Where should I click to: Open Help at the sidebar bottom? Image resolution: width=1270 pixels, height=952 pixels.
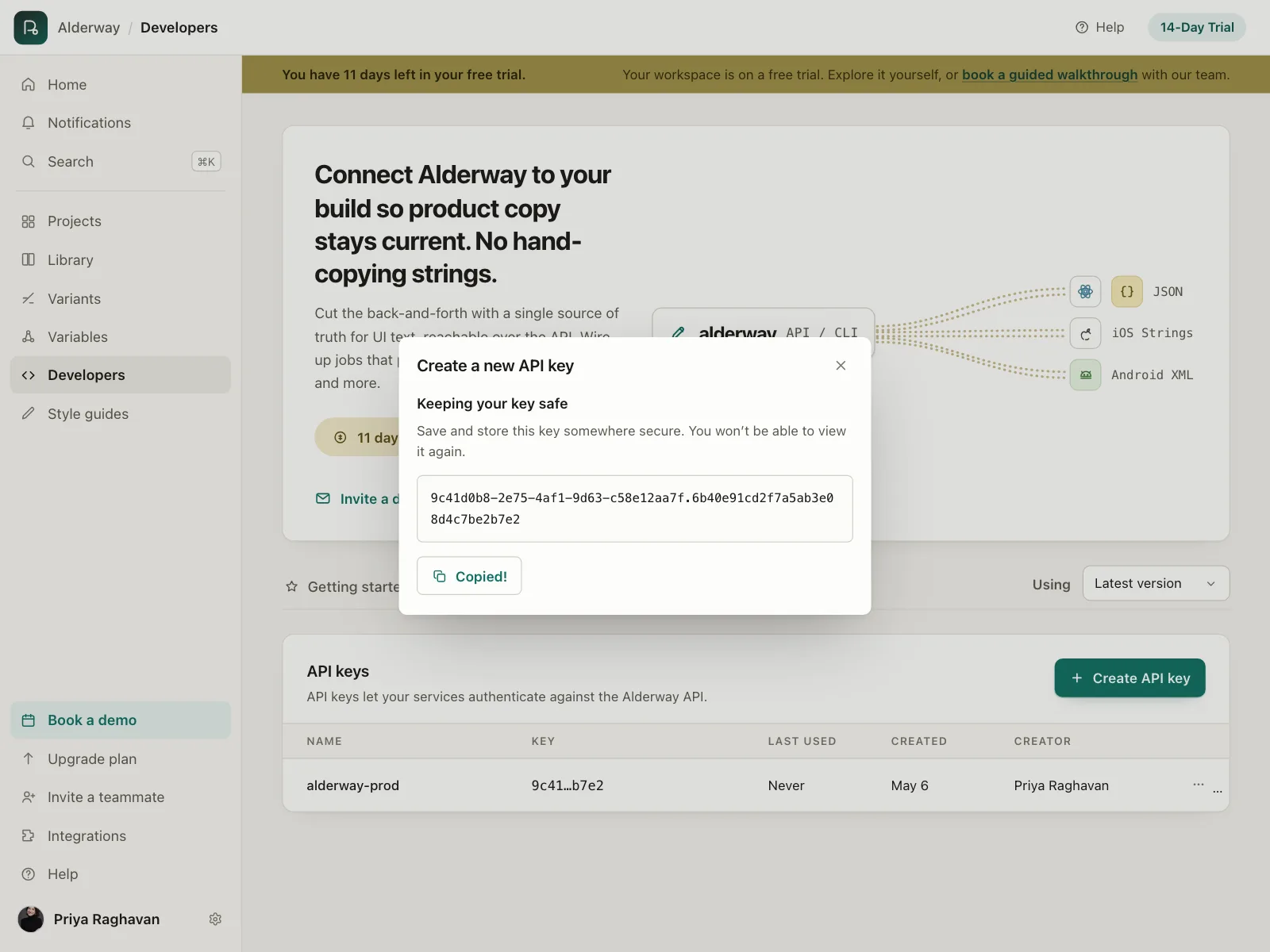[x=121, y=874]
